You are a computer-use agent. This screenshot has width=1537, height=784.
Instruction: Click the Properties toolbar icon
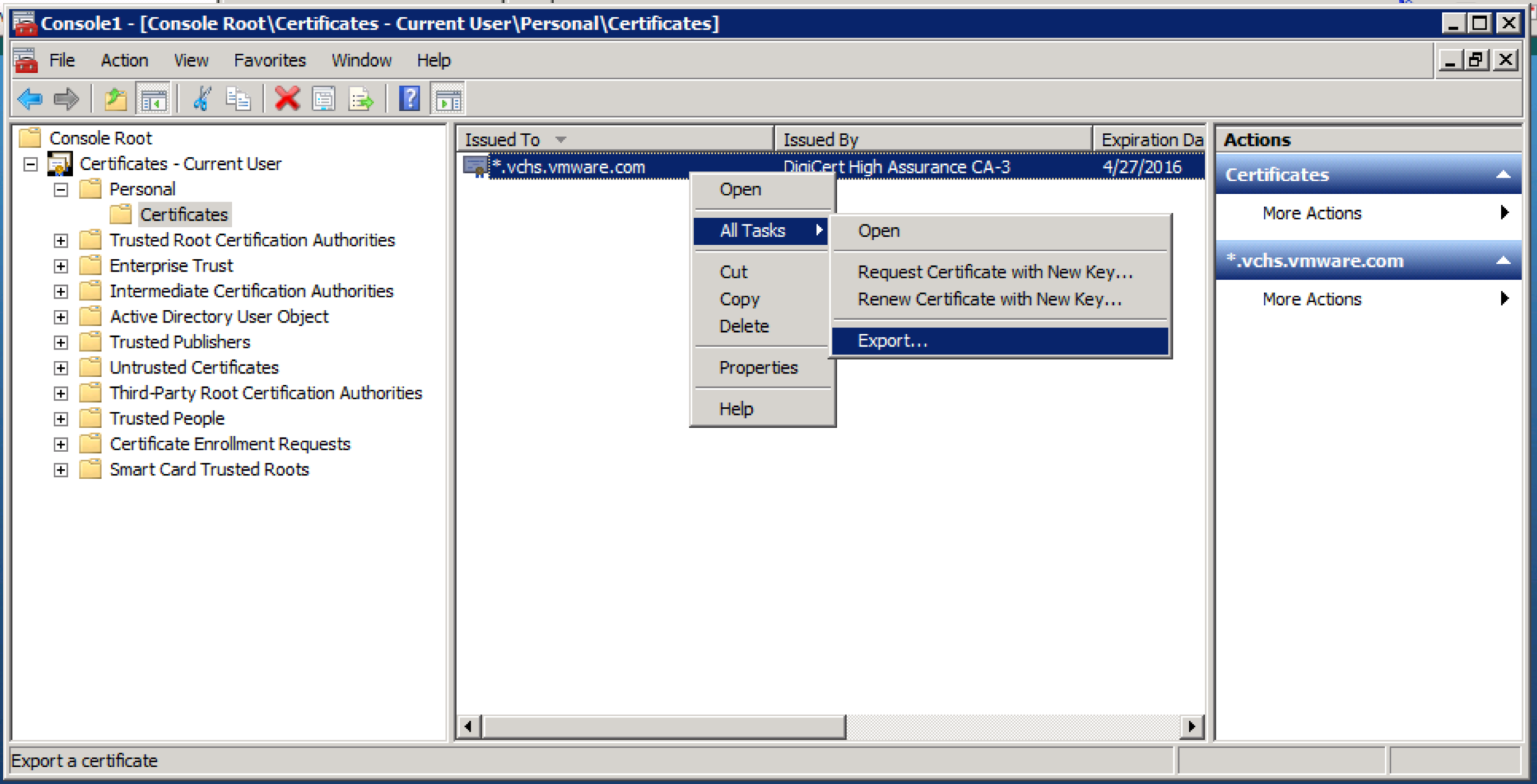coord(324,99)
